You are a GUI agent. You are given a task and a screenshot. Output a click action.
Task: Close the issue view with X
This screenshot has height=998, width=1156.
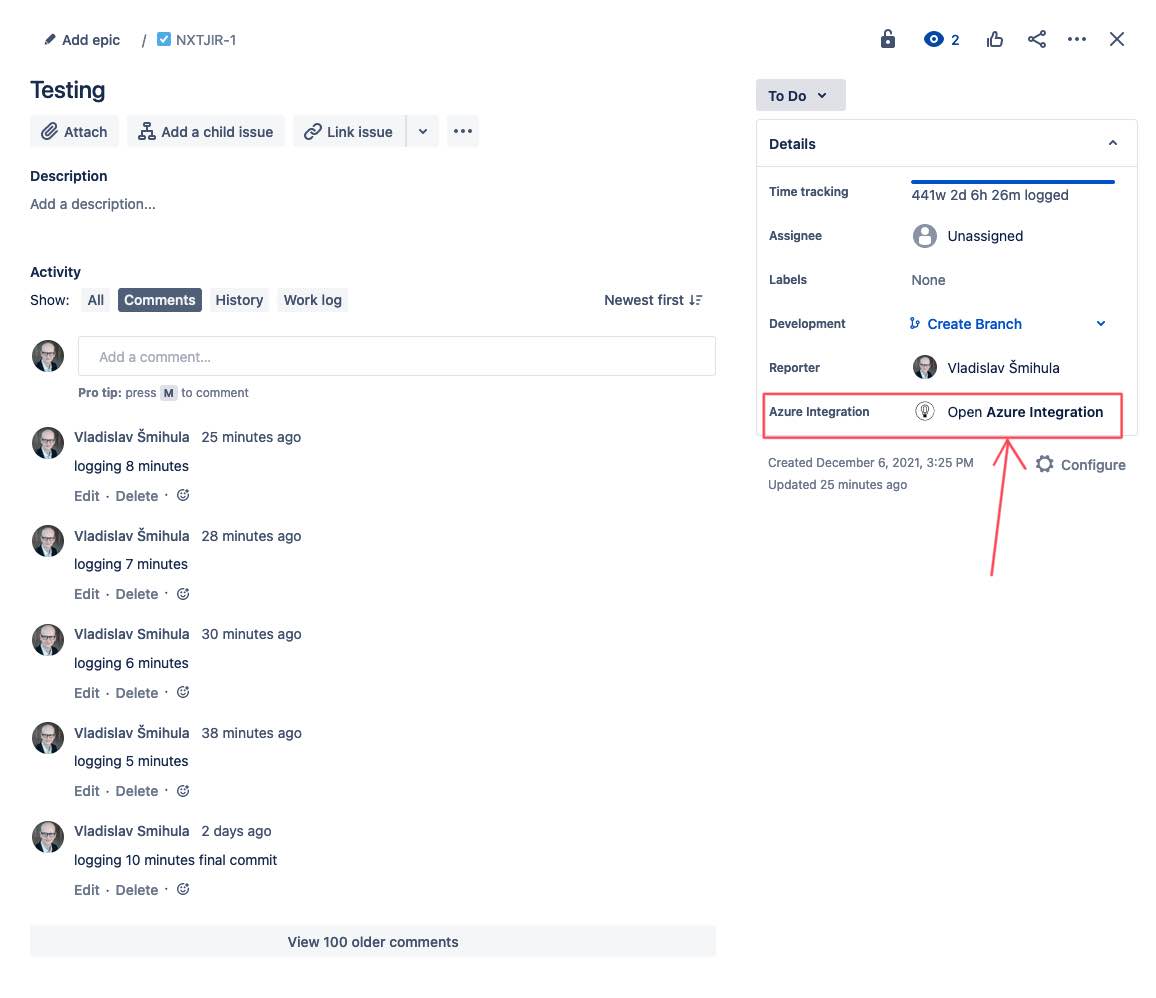(1117, 39)
